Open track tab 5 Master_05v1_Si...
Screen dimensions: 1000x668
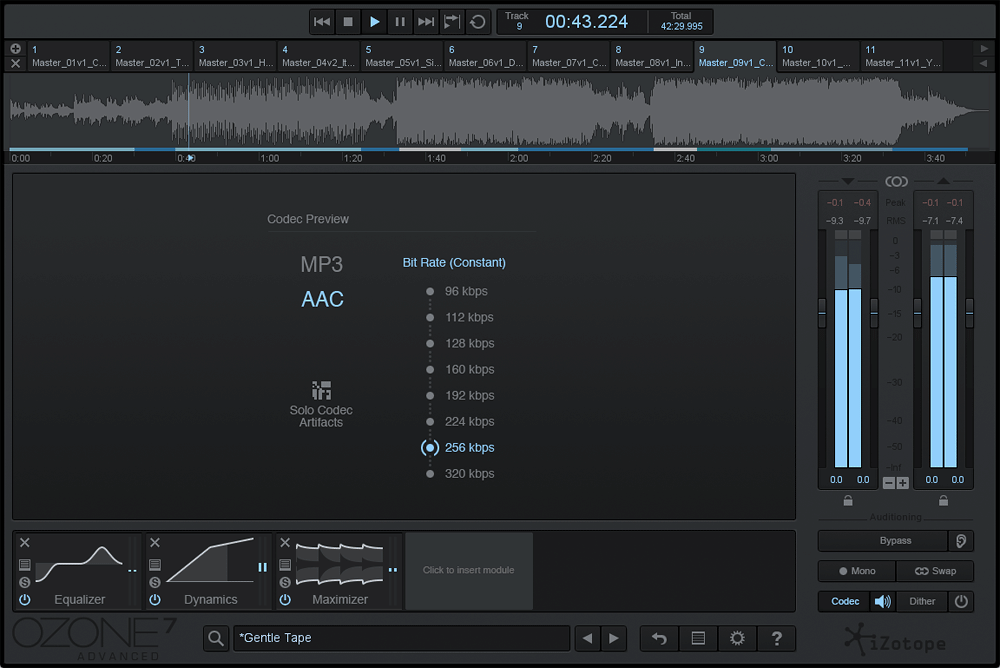(402, 56)
